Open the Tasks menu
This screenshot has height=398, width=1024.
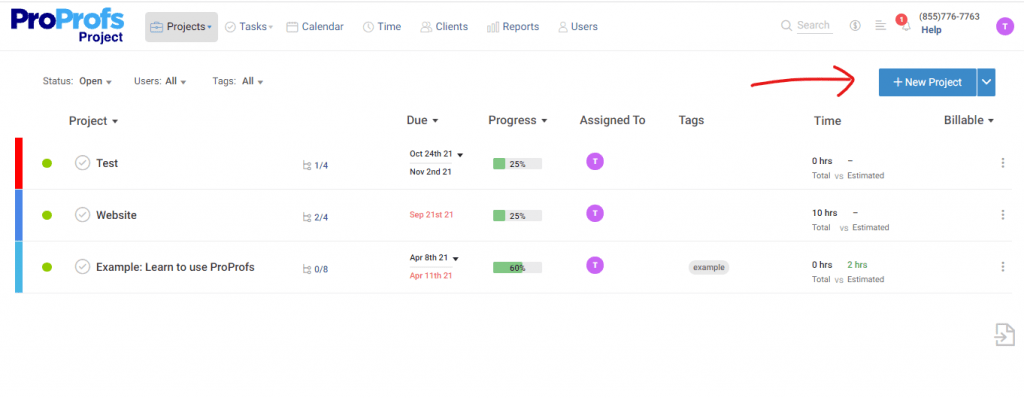249,27
